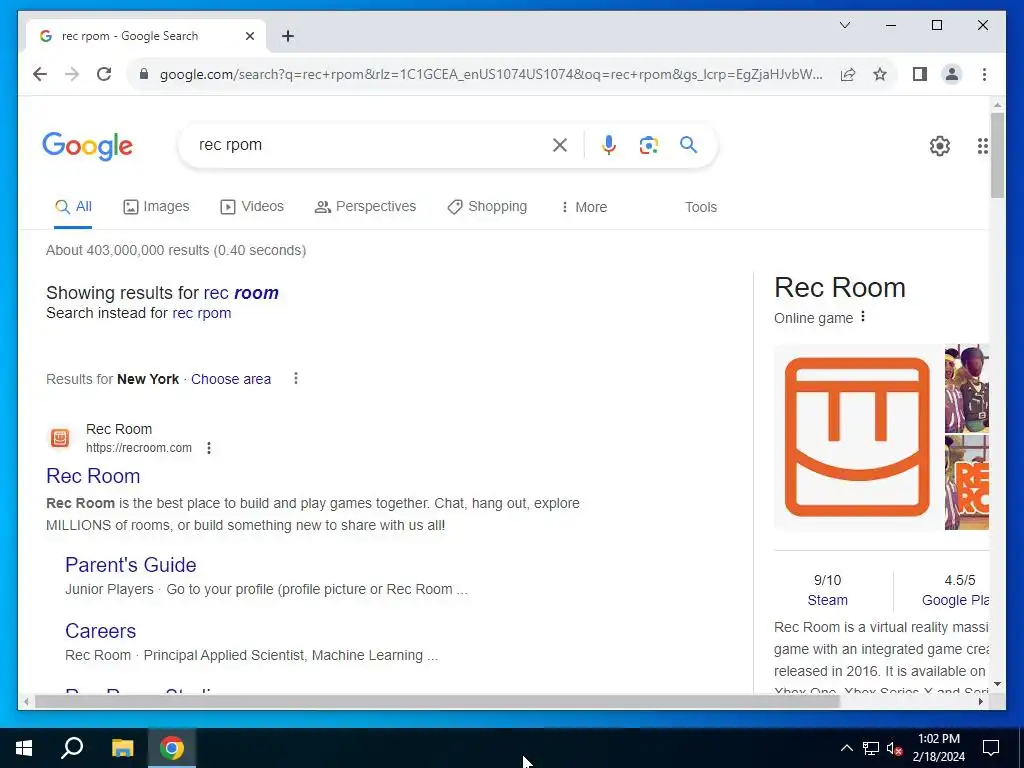Viewport: 1024px width, 768px height.
Task: Open a new tab with the plus button
Action: (288, 36)
